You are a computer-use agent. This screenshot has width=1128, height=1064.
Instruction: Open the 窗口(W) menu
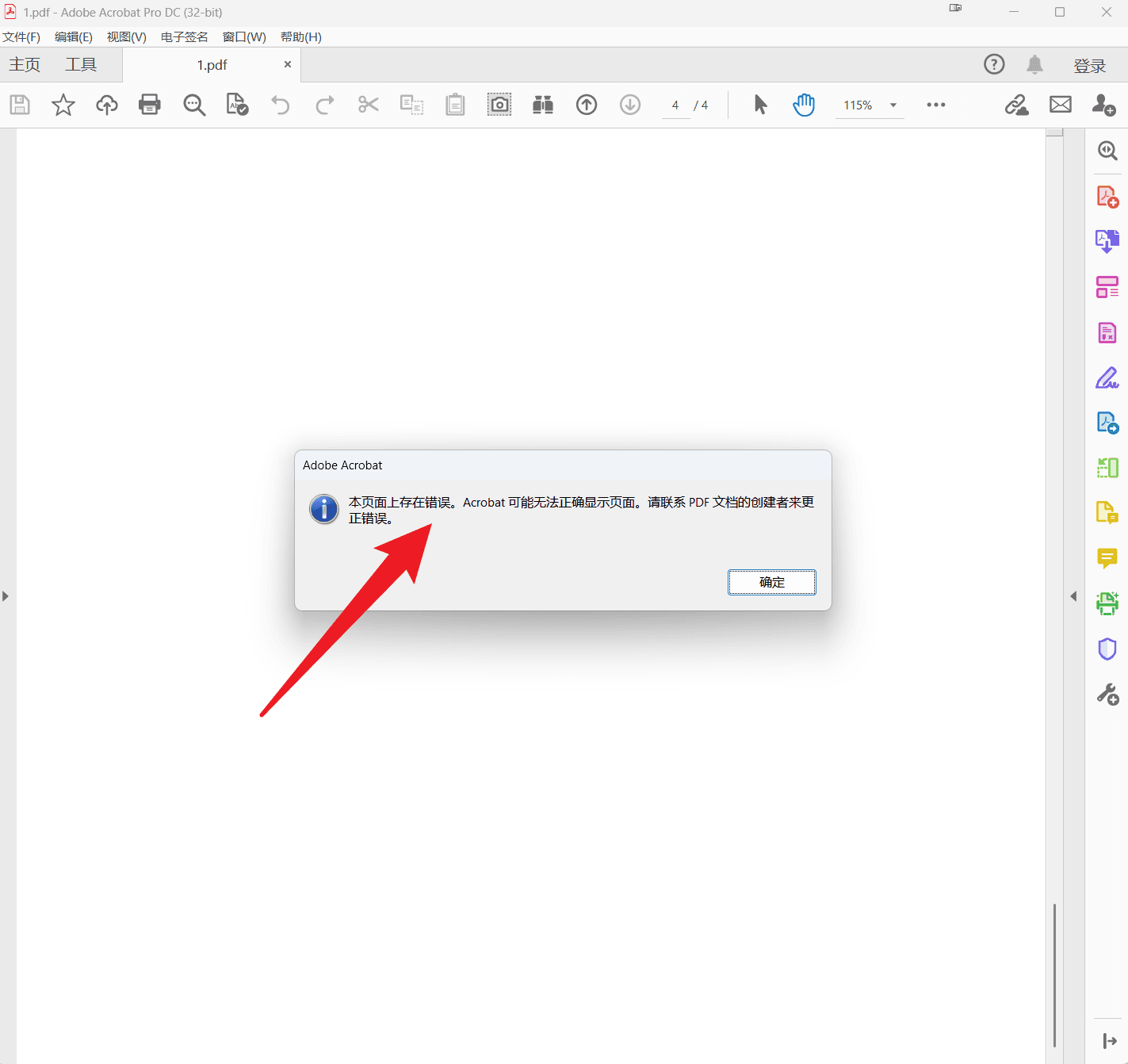click(244, 37)
